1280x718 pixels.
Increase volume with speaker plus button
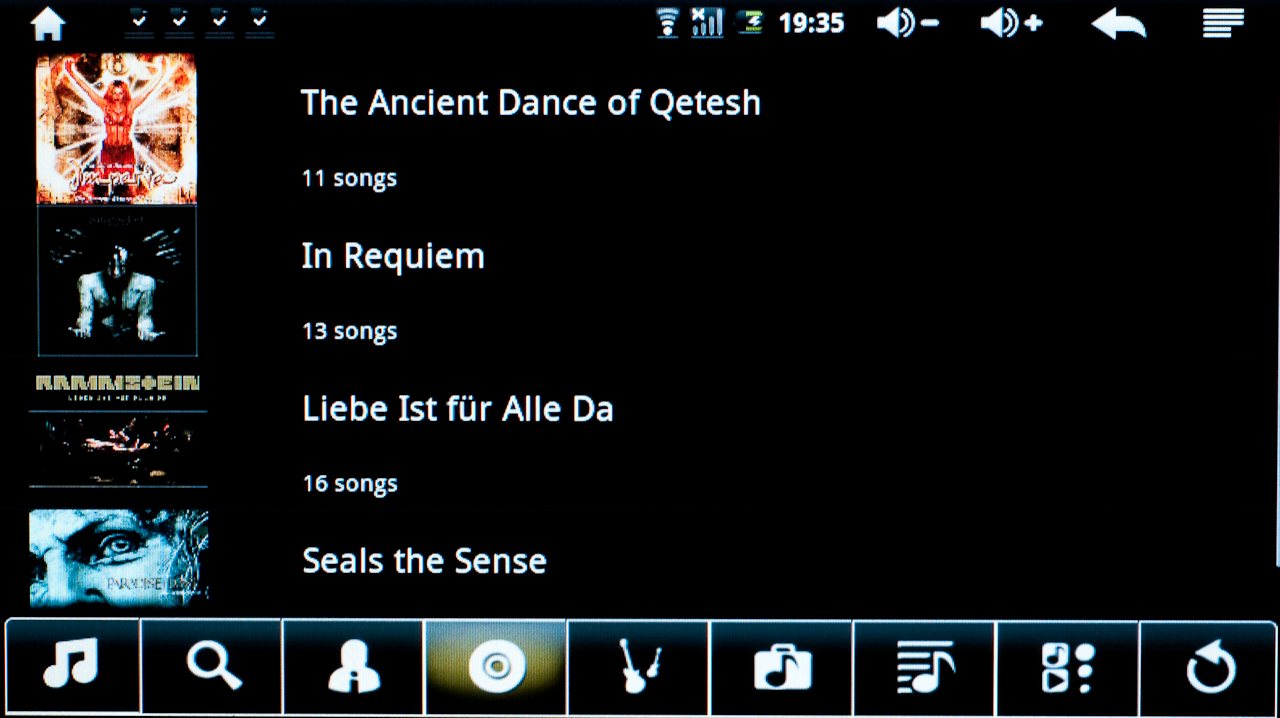point(1011,23)
